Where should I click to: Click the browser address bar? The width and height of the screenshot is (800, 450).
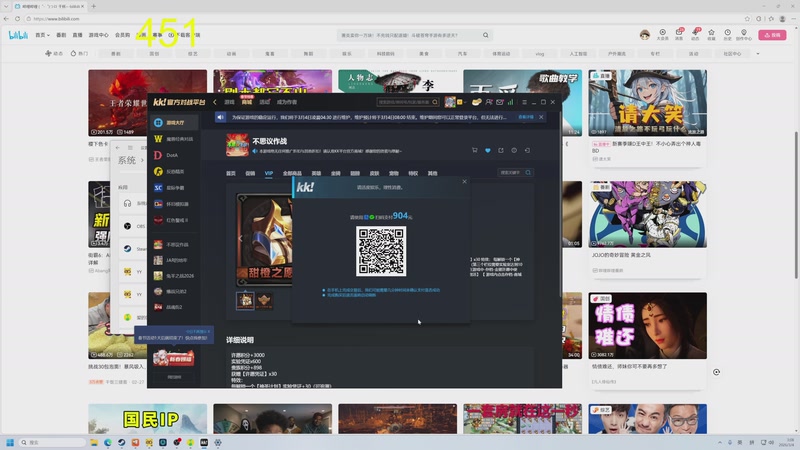pos(383,19)
